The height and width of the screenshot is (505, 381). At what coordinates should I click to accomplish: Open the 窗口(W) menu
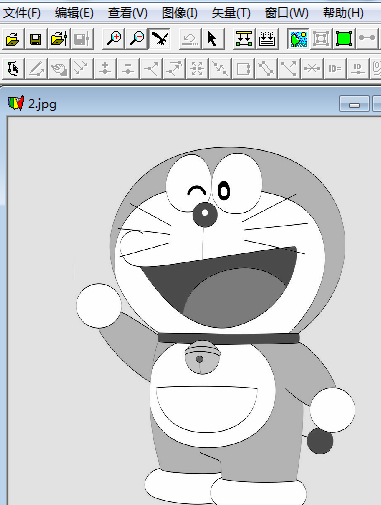pos(286,13)
